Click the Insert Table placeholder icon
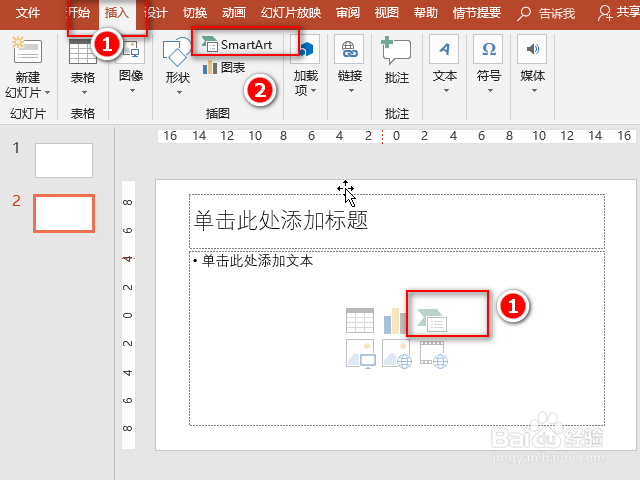This screenshot has width=640, height=480. (x=360, y=320)
